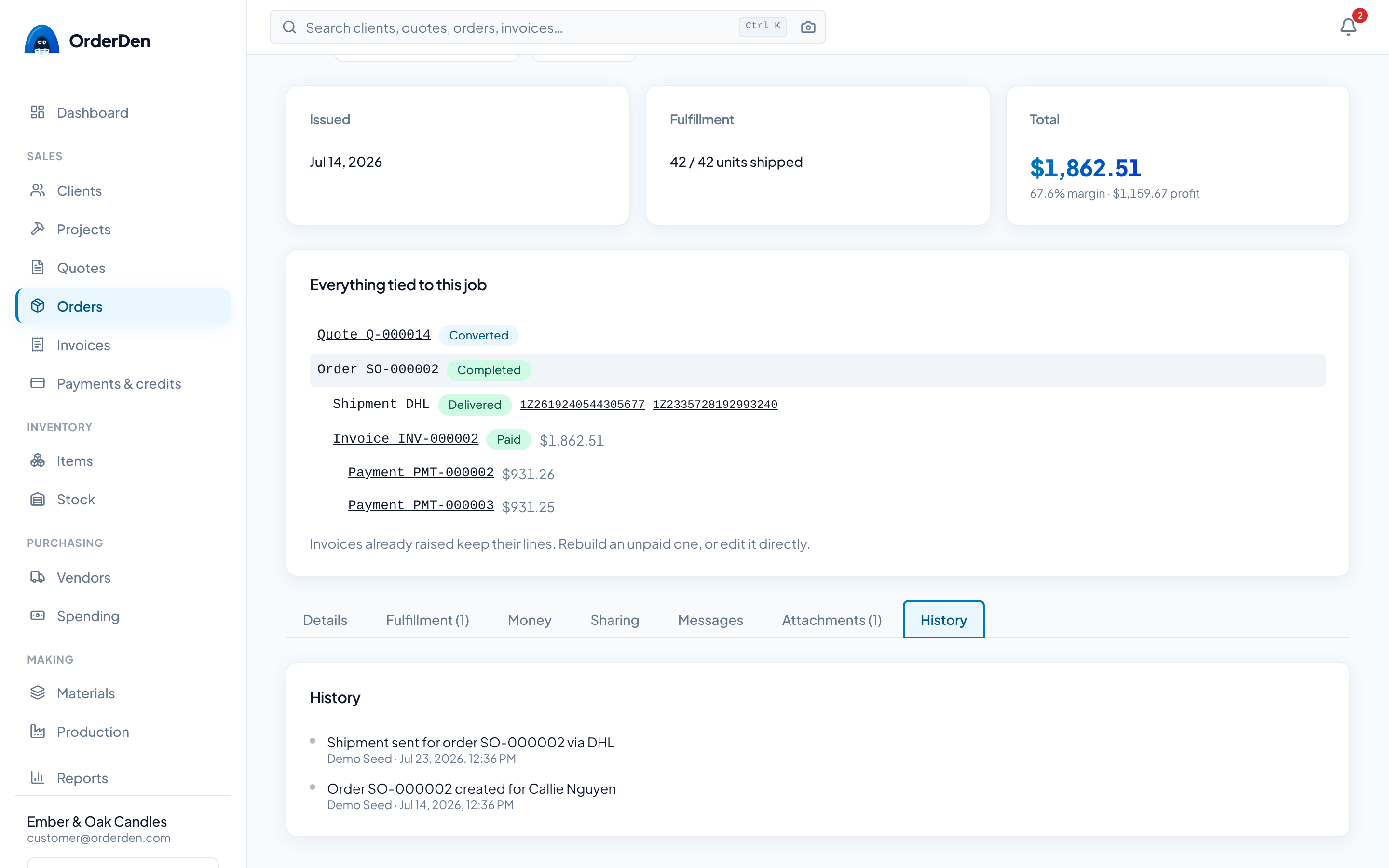
Task: Click the Payments & credits card icon
Action: 38,383
